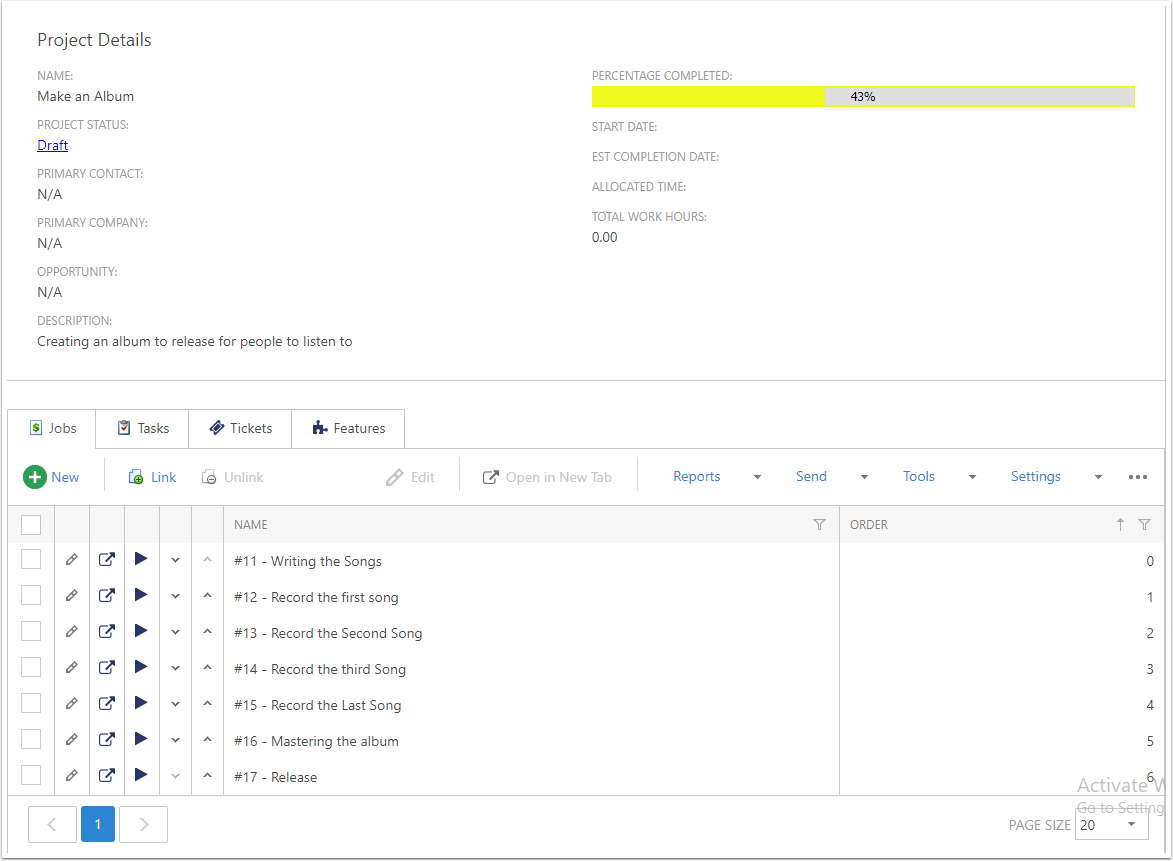Move Record the Last Song up with chevron
The height and width of the screenshot is (861, 1173).
tap(208, 705)
